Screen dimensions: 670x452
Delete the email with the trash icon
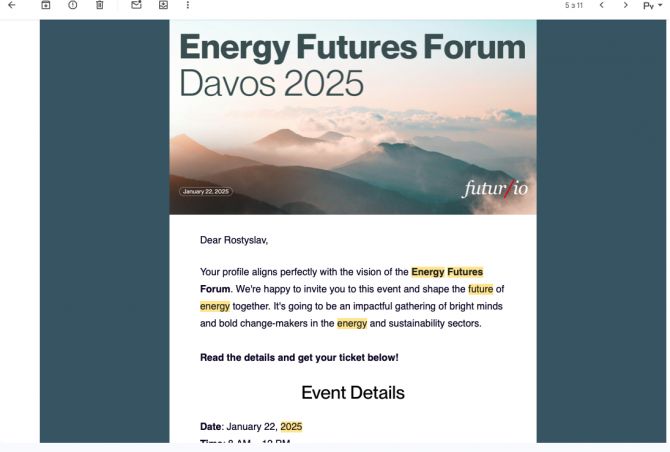pyautogui.click(x=100, y=5)
